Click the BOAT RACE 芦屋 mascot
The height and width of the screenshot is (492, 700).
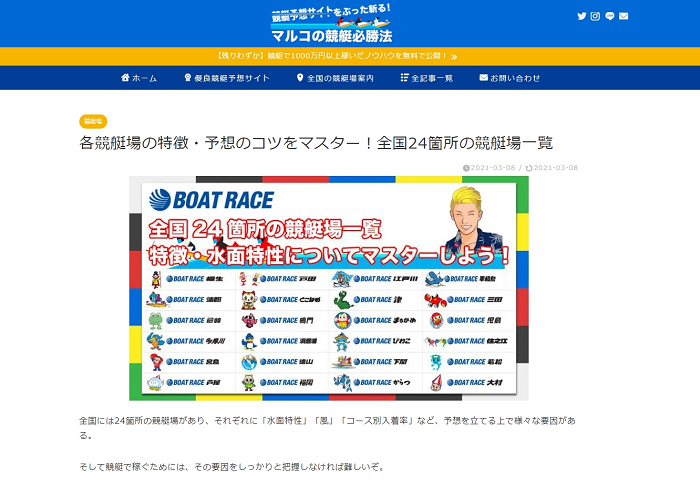[x=155, y=383]
